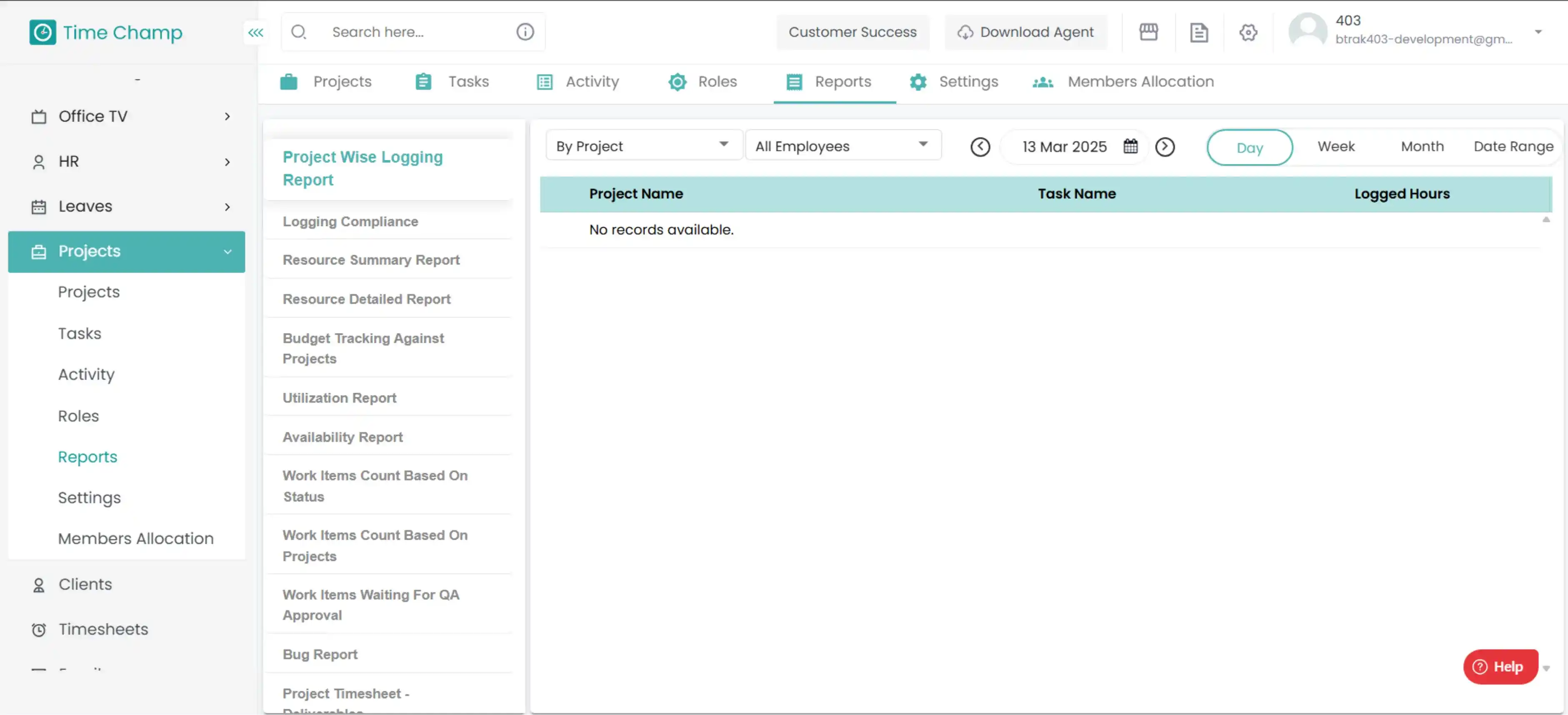Expand the HR menu chevron
Image resolution: width=1568 pixels, height=715 pixels.
227,161
